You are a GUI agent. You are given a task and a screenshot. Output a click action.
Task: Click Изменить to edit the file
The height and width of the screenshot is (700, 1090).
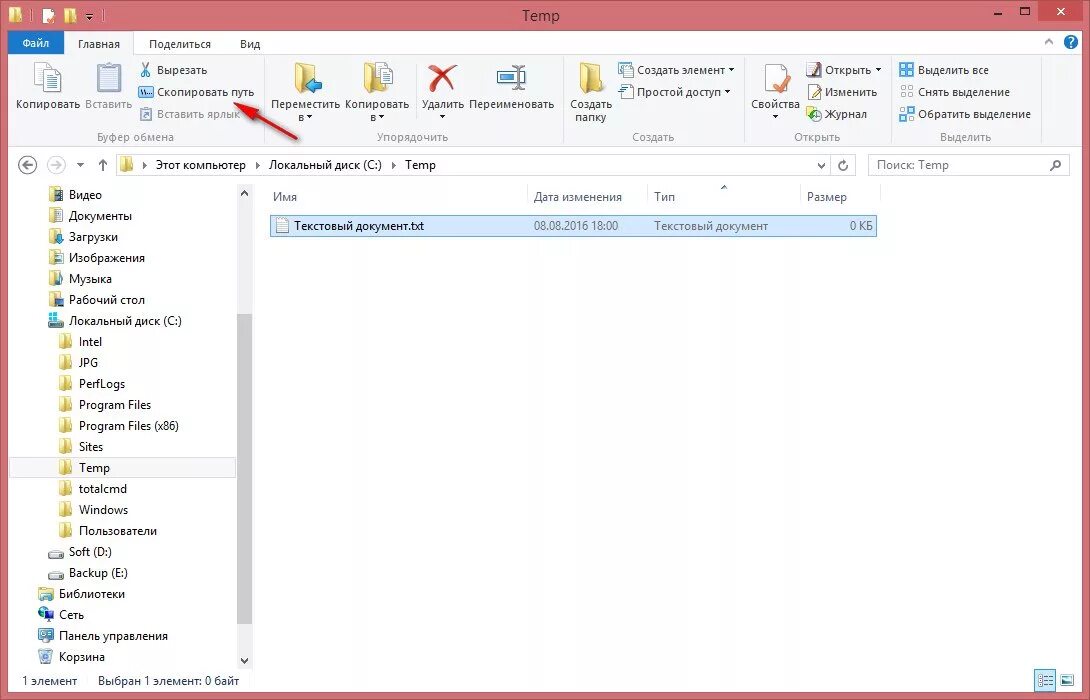[x=842, y=92]
